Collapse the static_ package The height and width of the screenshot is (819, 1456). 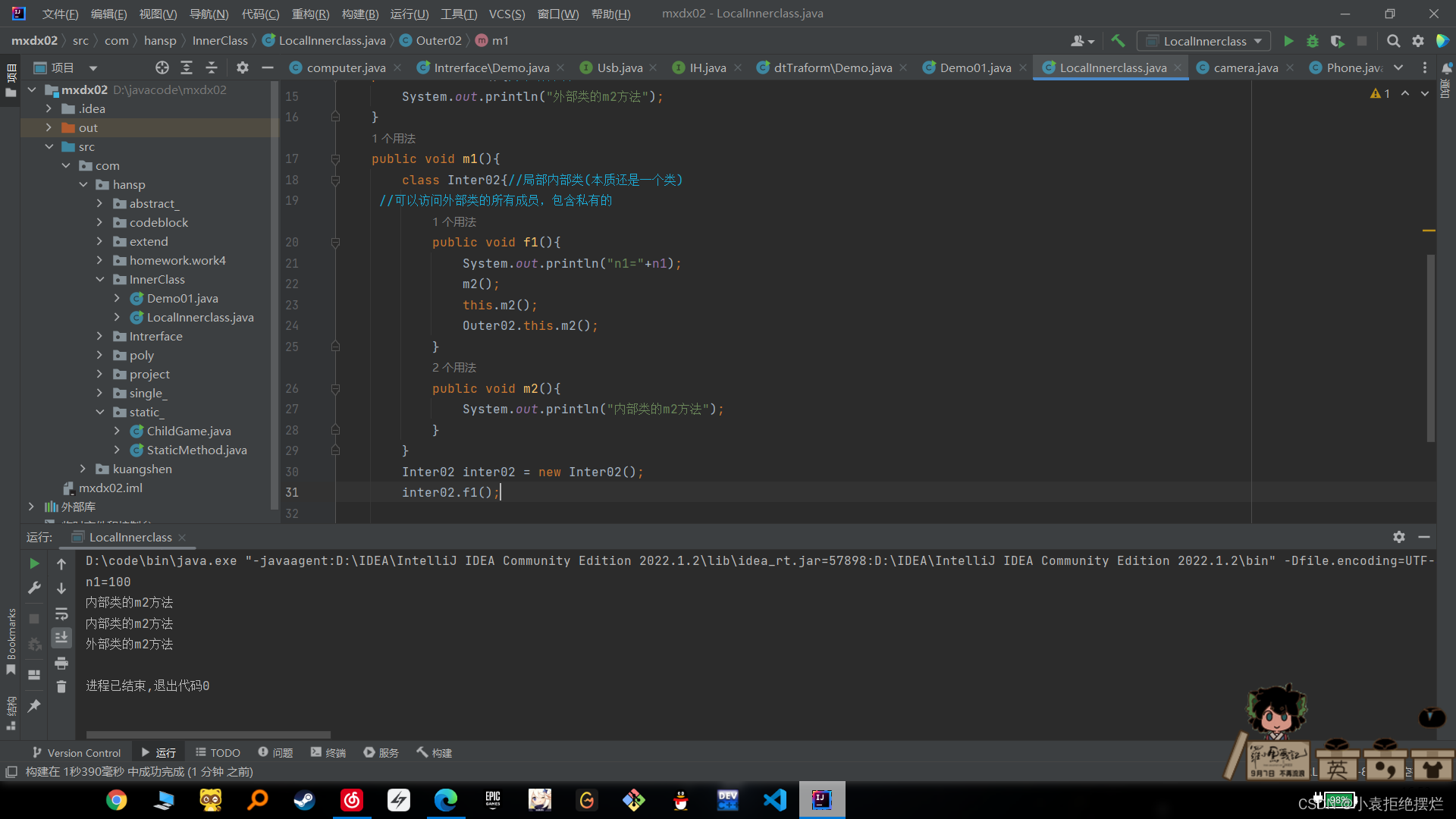[99, 412]
